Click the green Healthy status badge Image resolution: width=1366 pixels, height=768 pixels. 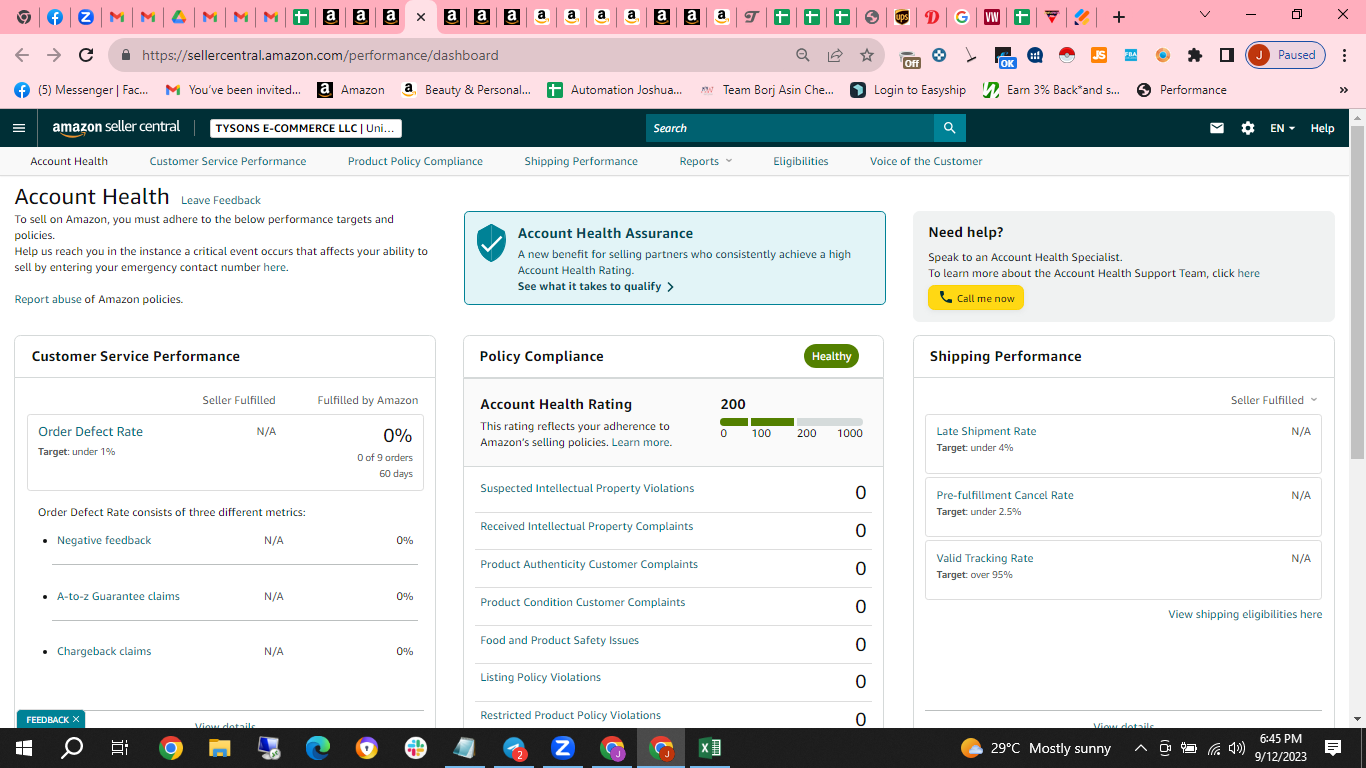831,356
